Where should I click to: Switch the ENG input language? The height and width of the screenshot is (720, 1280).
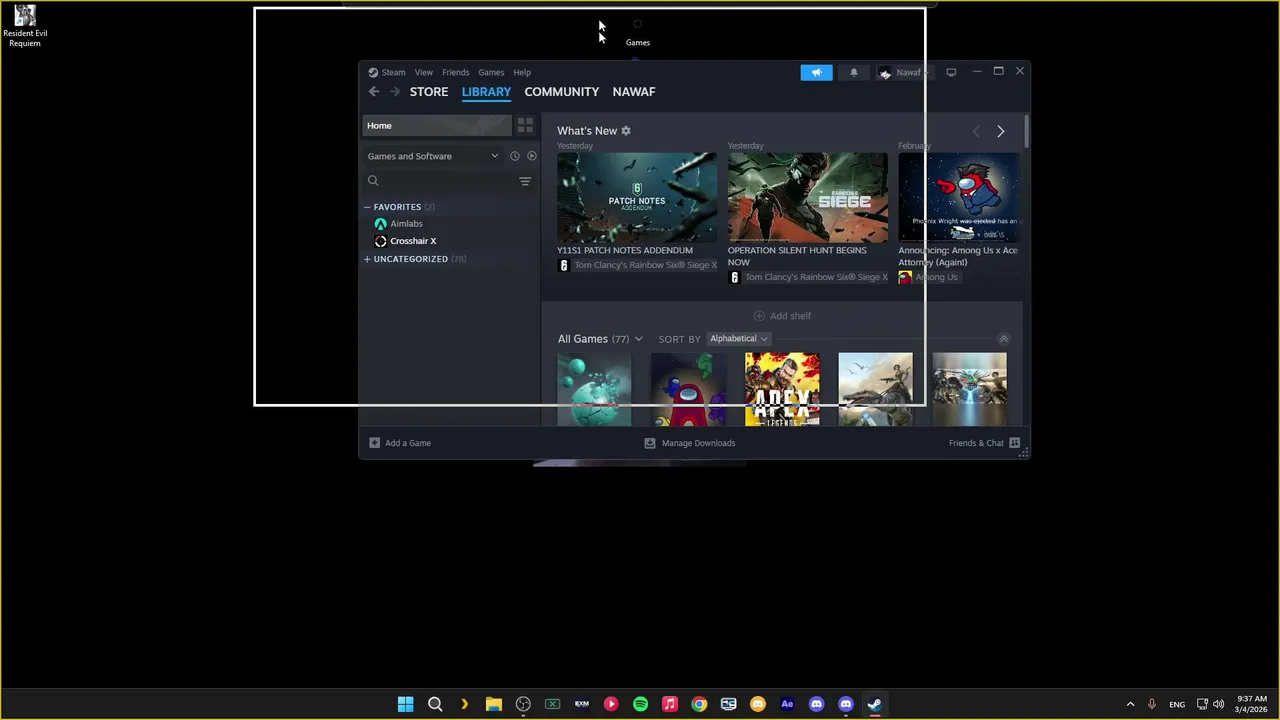coord(1177,704)
